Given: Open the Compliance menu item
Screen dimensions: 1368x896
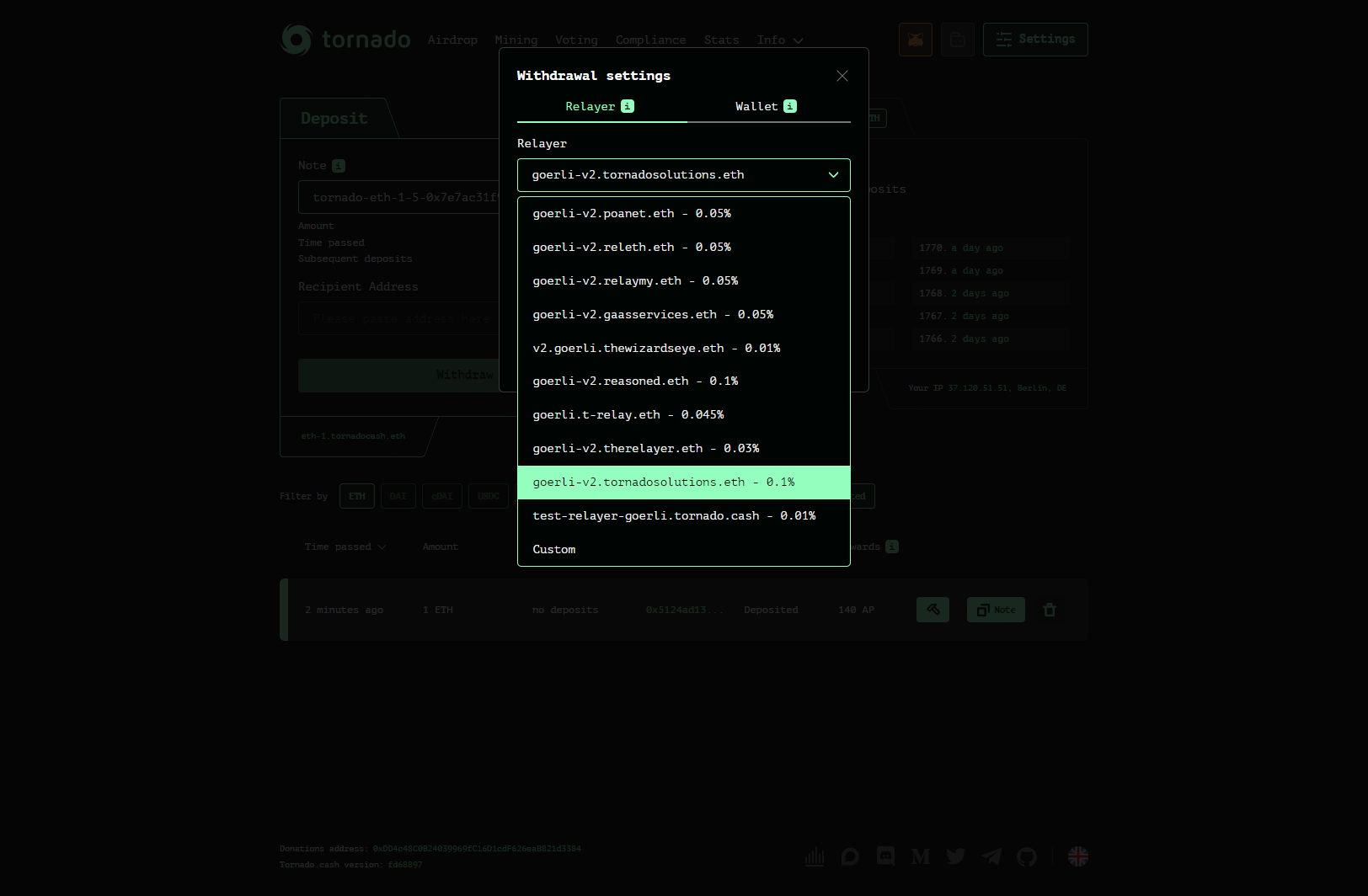Looking at the screenshot, I should [x=650, y=40].
